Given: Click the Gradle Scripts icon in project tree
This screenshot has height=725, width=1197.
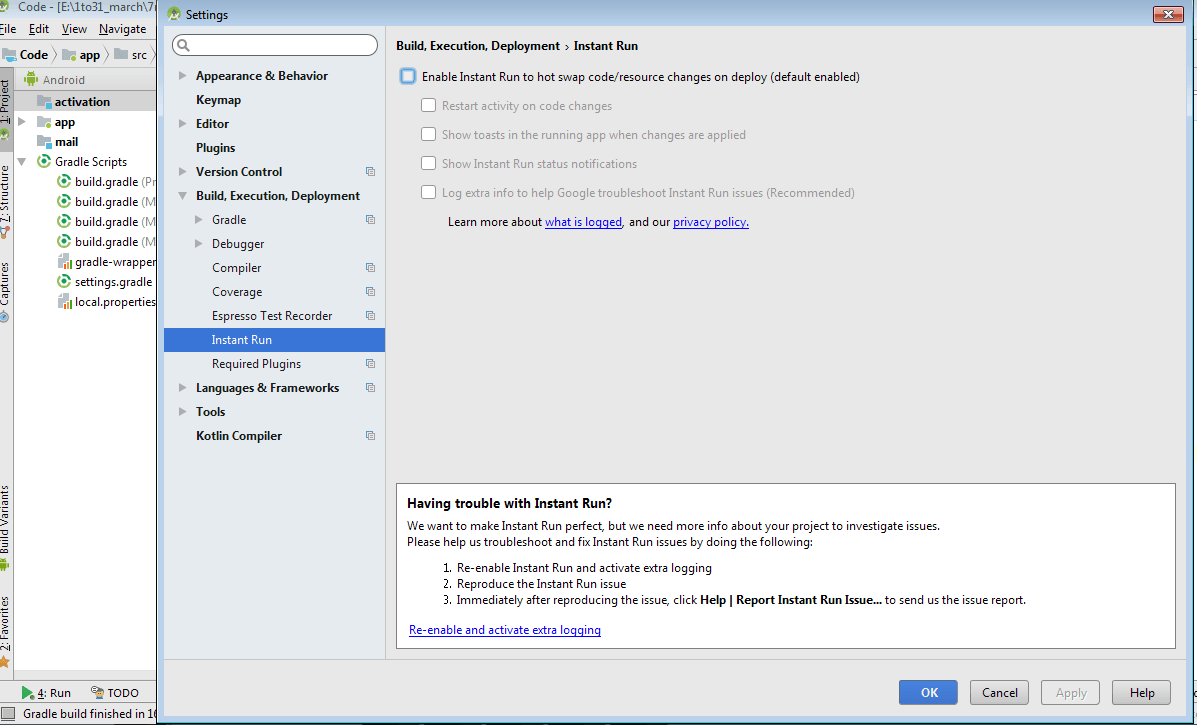Looking at the screenshot, I should point(44,161).
